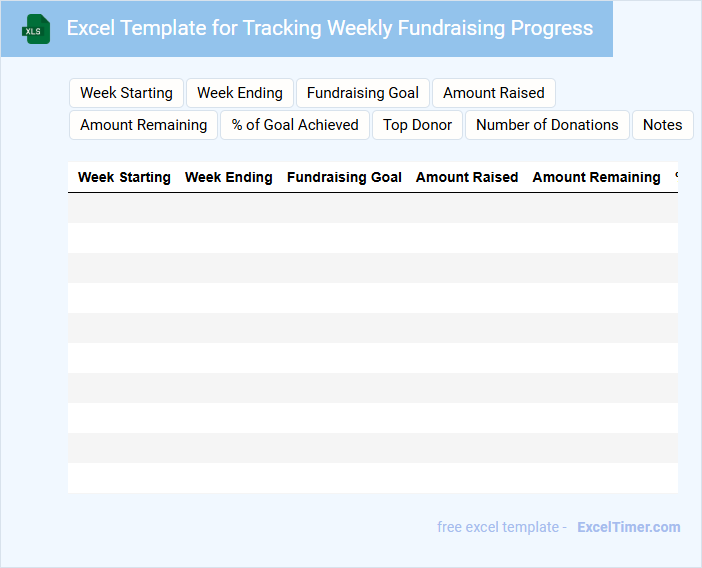
Task: Click the Fundraising Goal tag
Action: 363,93
